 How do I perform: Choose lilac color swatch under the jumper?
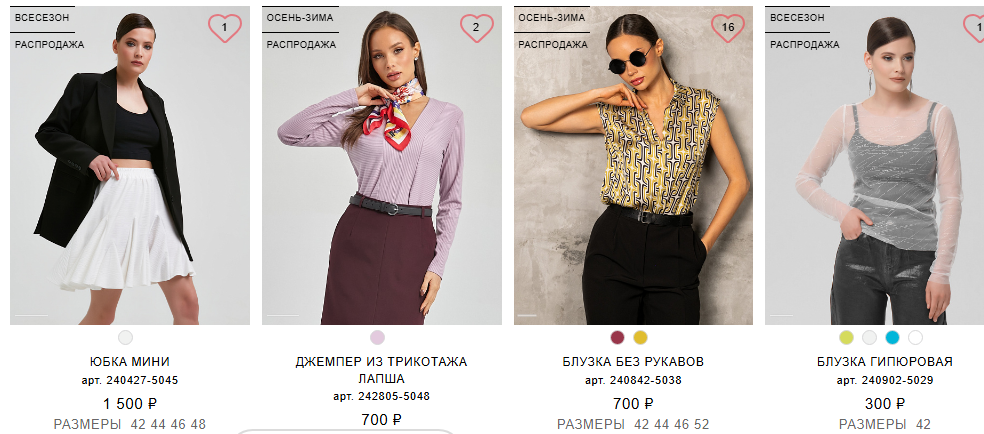[377, 337]
